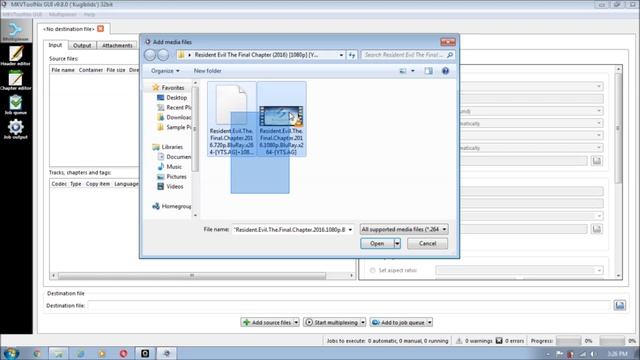Switch to the Output tab
The width and height of the screenshot is (640, 360).
(82, 46)
